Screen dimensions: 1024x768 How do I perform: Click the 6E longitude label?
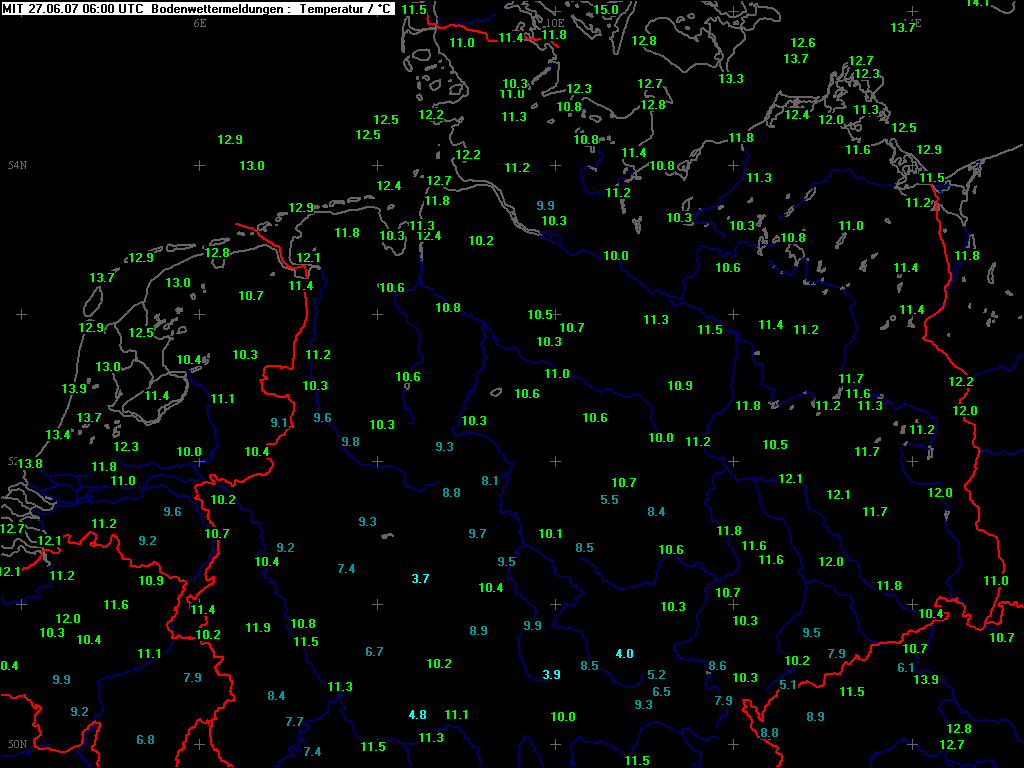click(x=200, y=22)
